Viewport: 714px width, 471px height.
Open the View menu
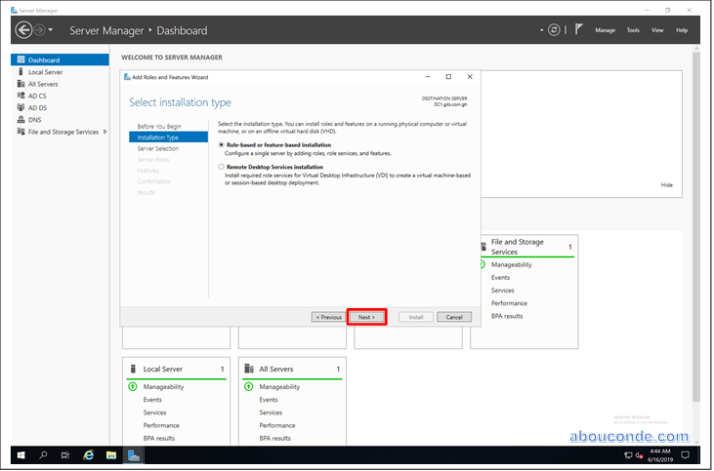(x=658, y=30)
